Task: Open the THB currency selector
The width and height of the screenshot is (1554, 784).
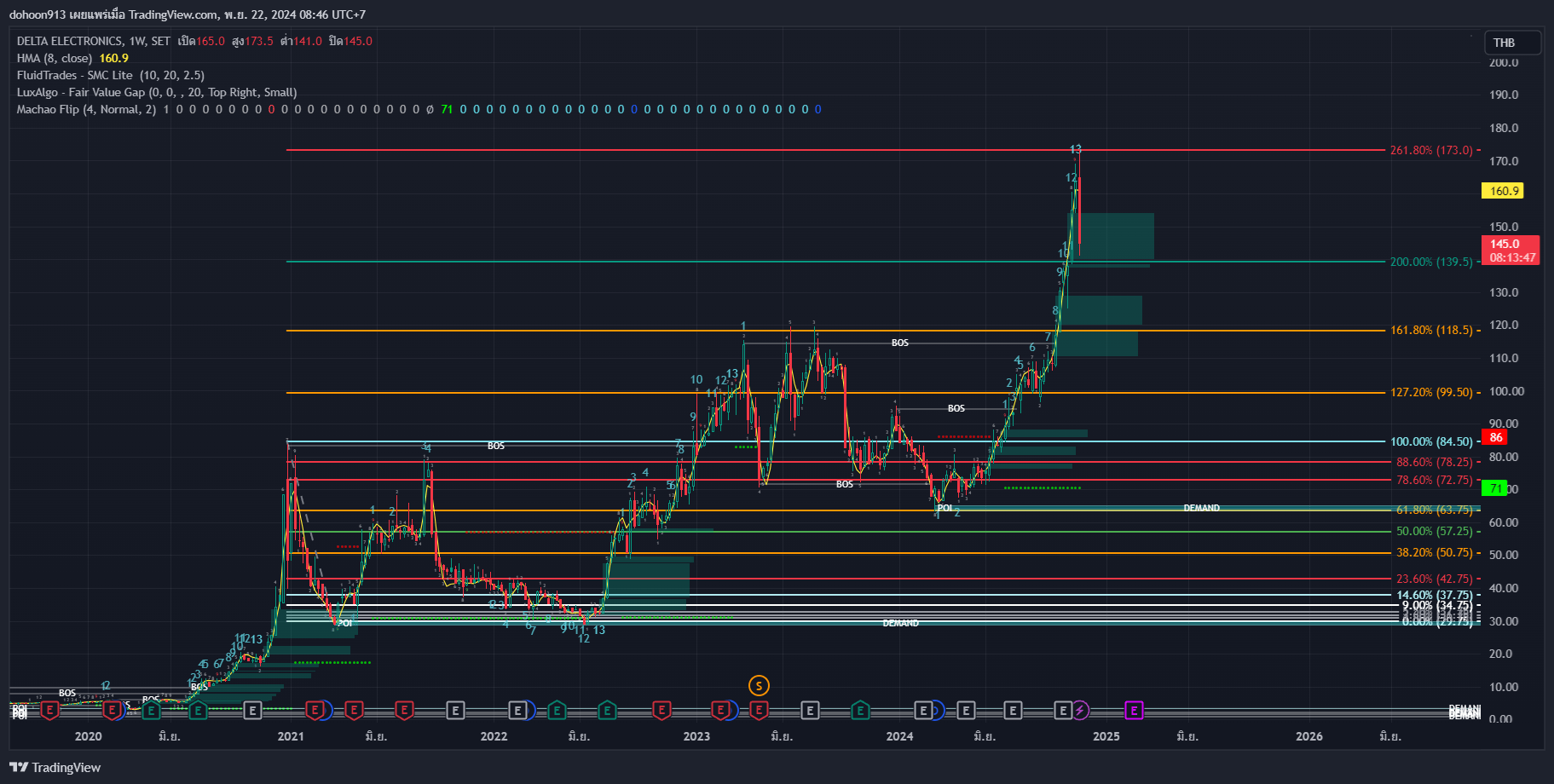Action: coord(1512,43)
